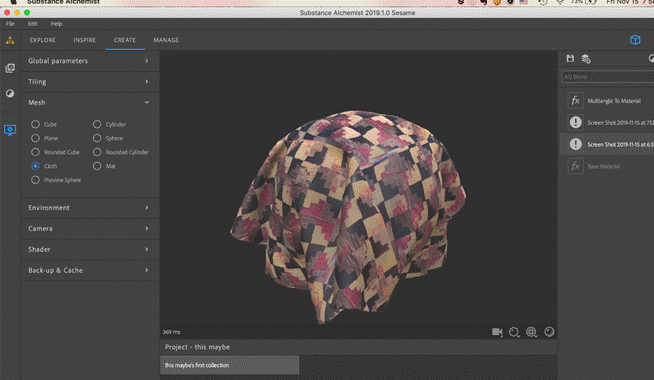
Task: Click warning icon for Screen Shot at 6.5
Action: 576,144
